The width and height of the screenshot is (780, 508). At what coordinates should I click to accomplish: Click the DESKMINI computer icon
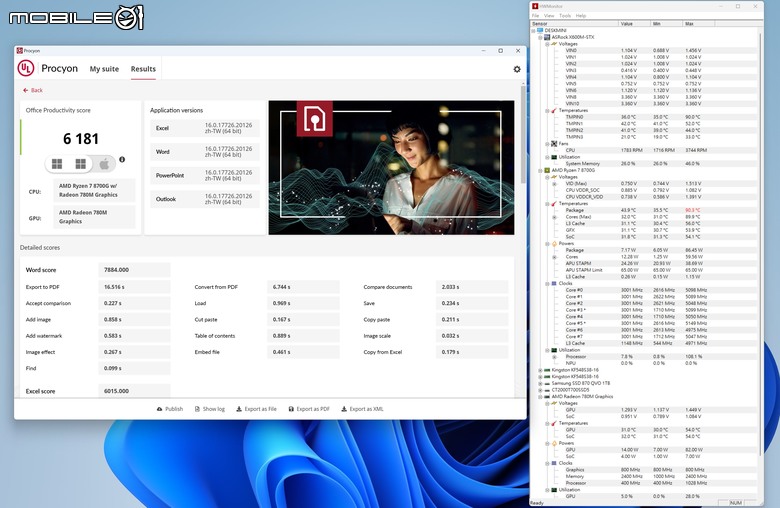[x=541, y=30]
